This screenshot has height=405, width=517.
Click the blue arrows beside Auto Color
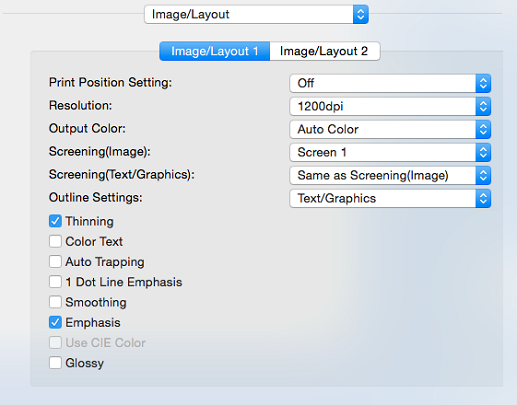[483, 129]
